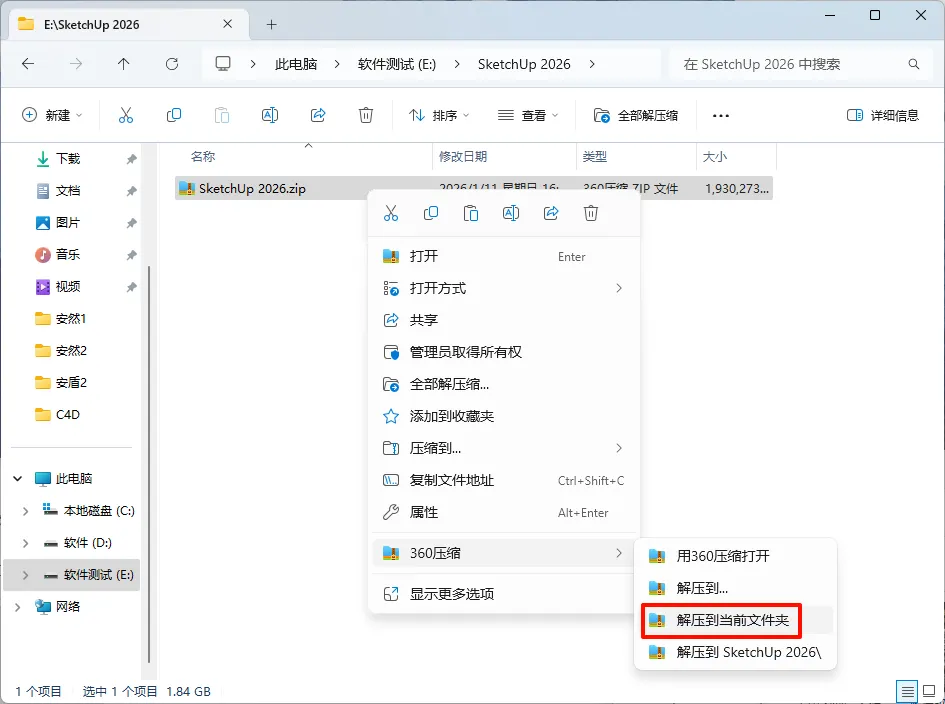
Task: Go back with the back arrow
Action: (x=28, y=64)
